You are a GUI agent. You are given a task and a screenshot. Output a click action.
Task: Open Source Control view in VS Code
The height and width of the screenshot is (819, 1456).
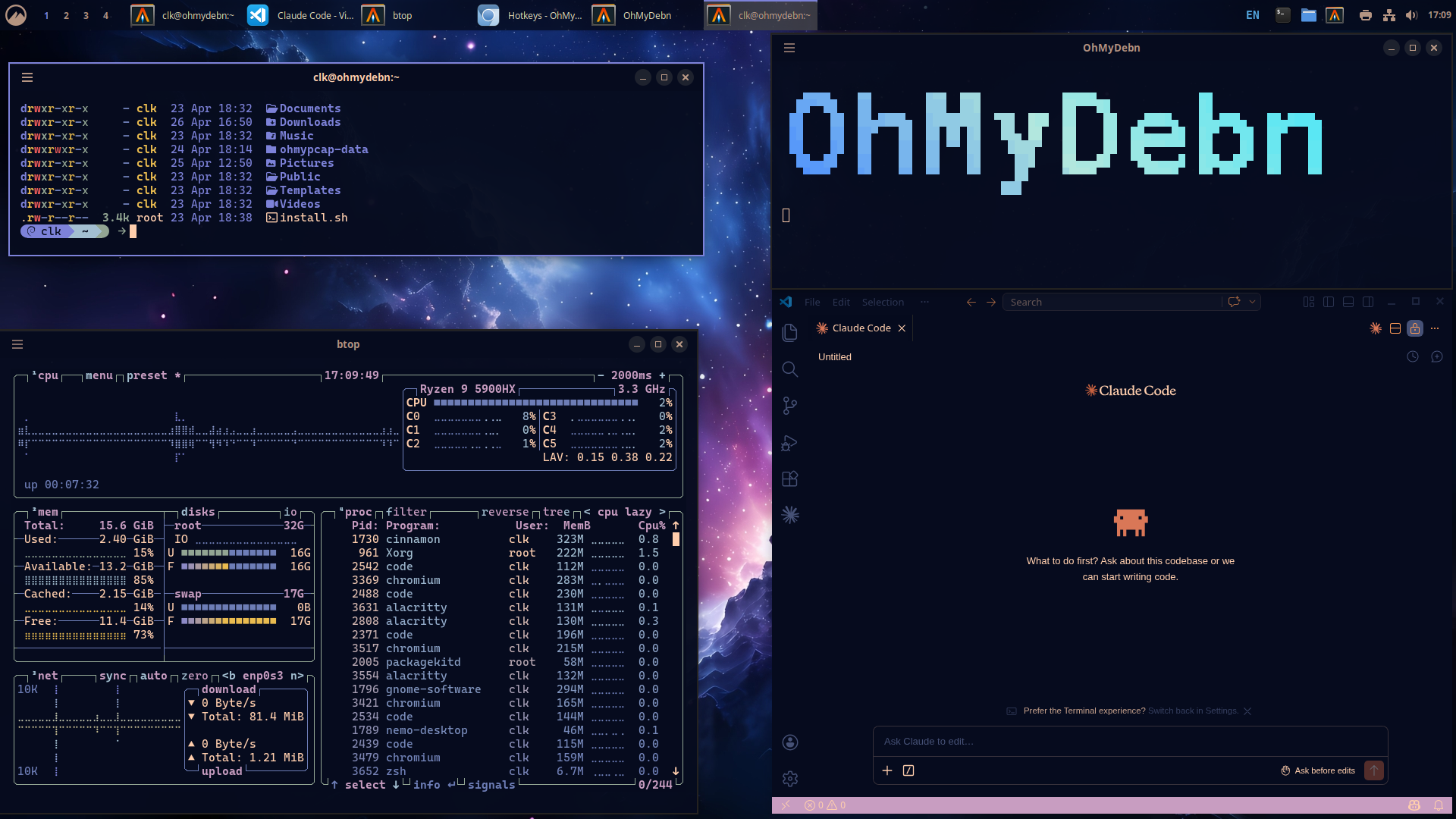[789, 406]
